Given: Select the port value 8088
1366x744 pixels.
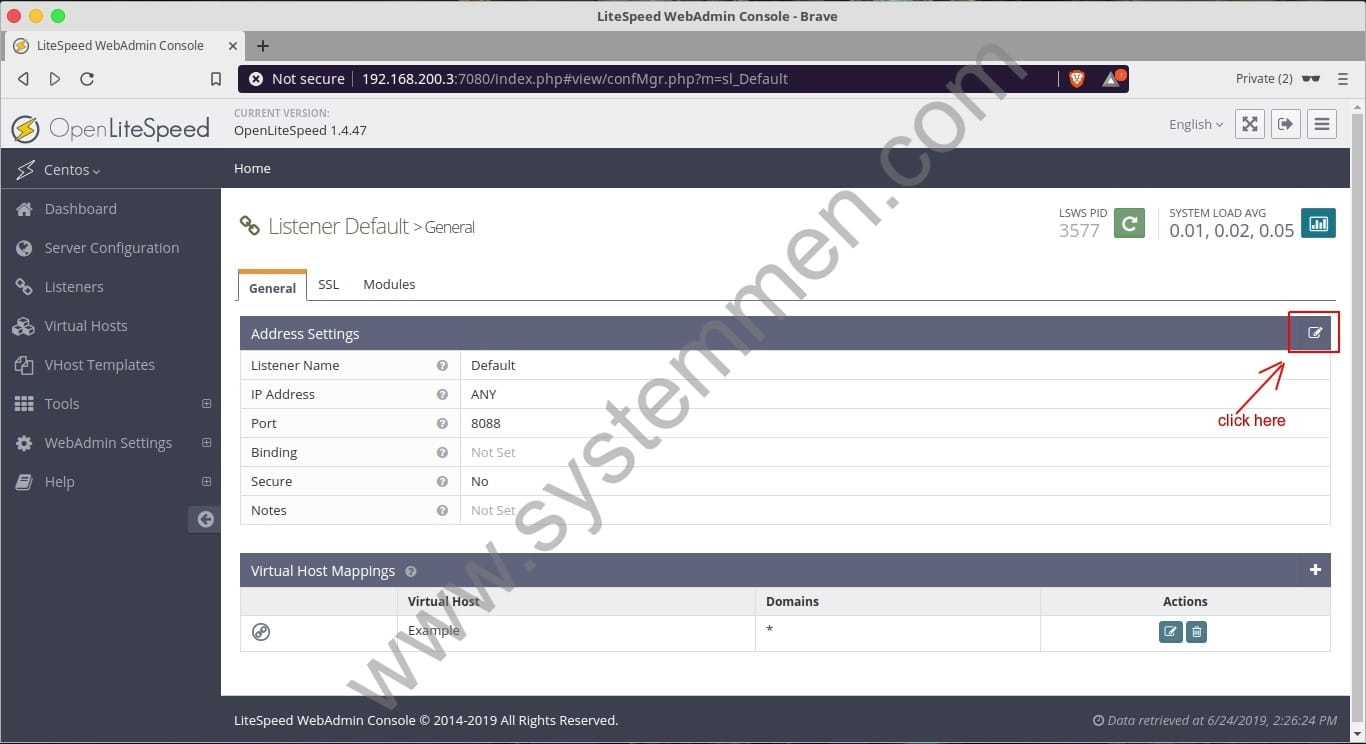Looking at the screenshot, I should click(x=486, y=423).
